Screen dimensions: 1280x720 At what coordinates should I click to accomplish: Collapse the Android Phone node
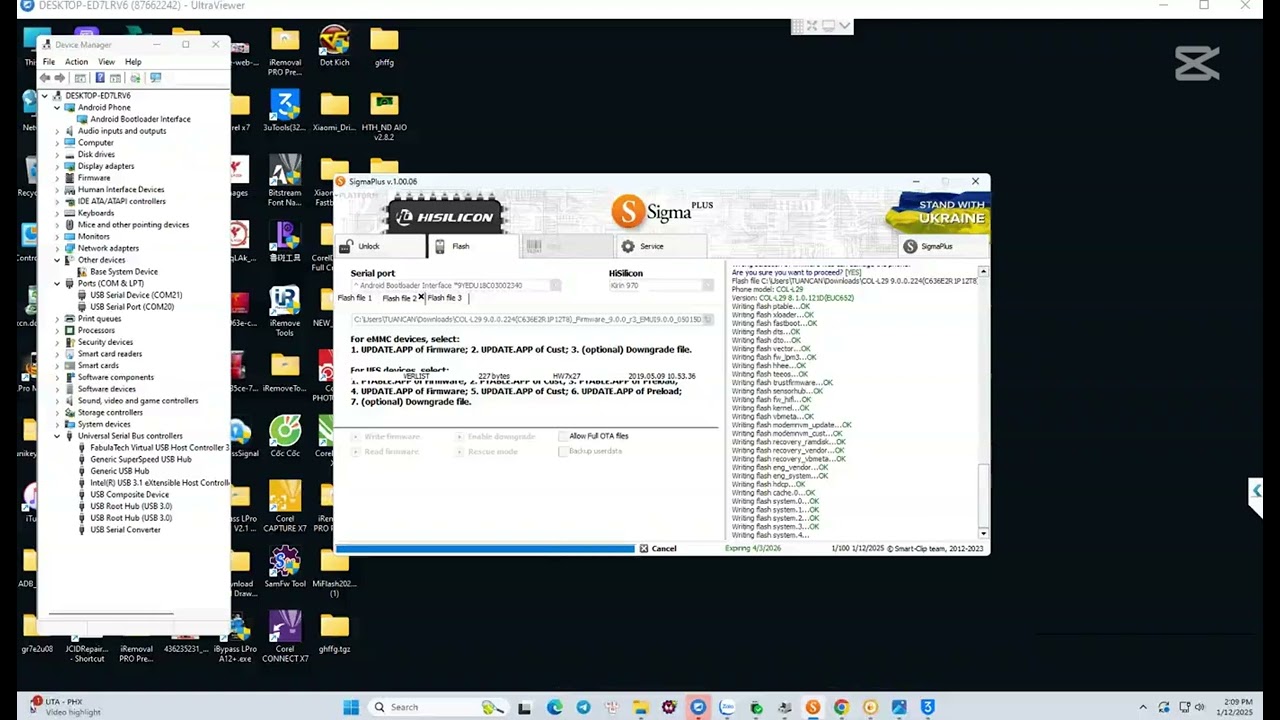coord(57,107)
